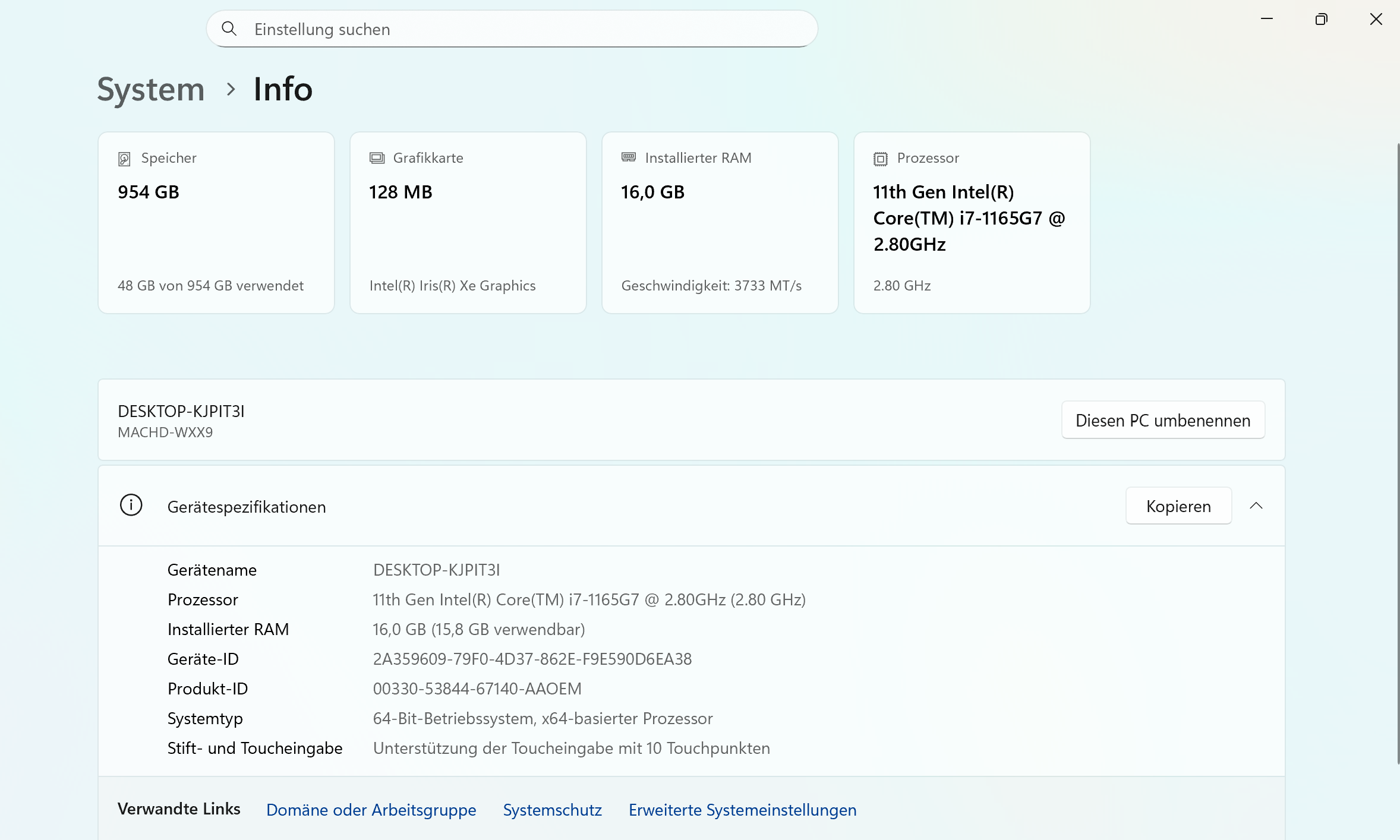Click the Geräte-ID value 2A359609-79F0-4D37-862E-F9E590D6EA38
Screen dimensions: 1400x840
pyautogui.click(x=532, y=659)
